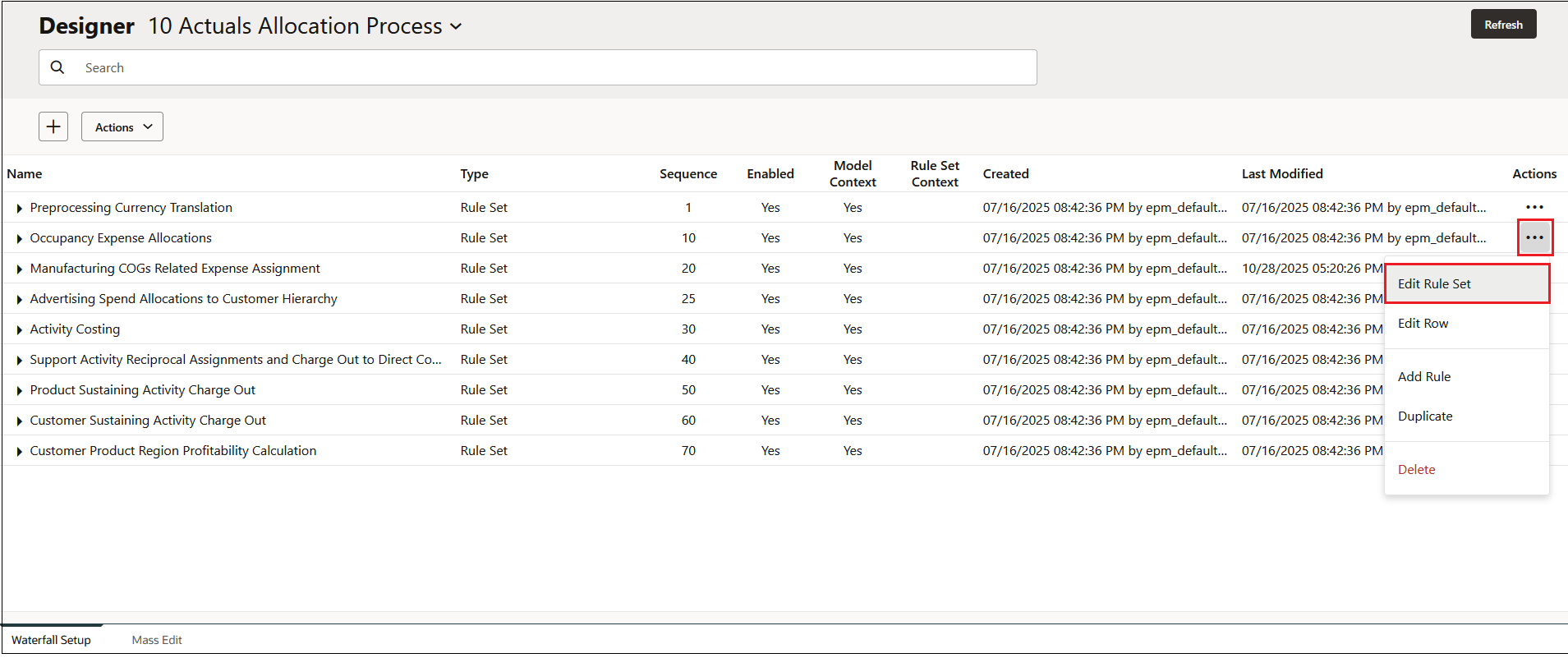The height and width of the screenshot is (658, 1568).
Task: Click the plus add icon button
Action: pos(53,127)
